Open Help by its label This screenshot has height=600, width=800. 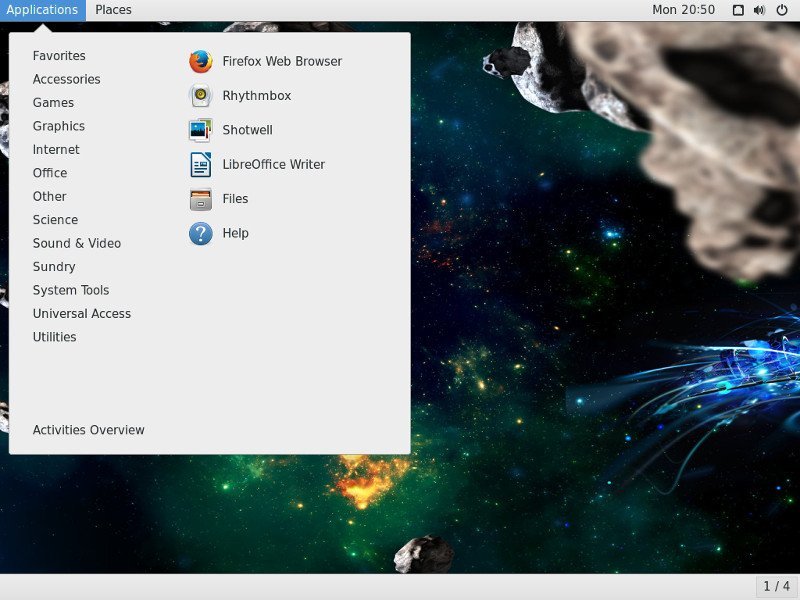click(x=236, y=233)
